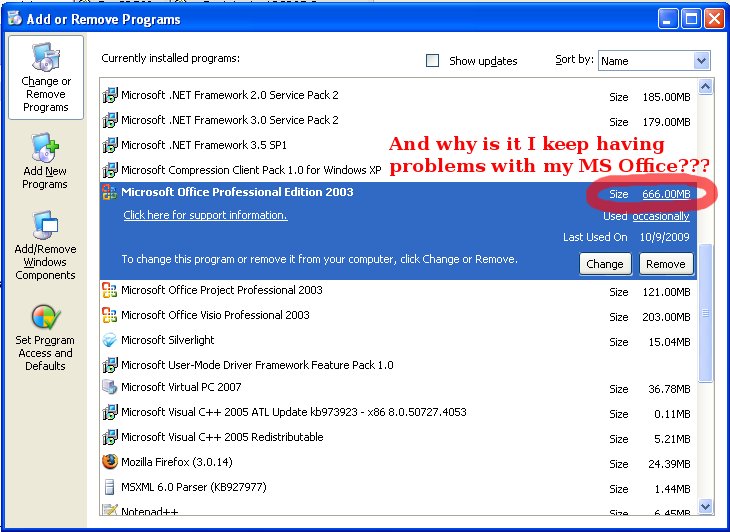Click the Change button for Office 2003
This screenshot has width=730, height=532.
pyautogui.click(x=604, y=264)
